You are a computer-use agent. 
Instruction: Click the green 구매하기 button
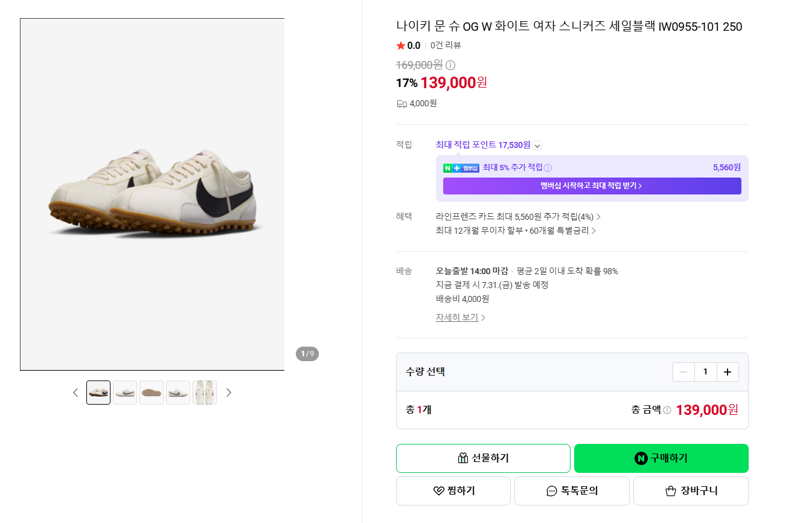click(661, 458)
